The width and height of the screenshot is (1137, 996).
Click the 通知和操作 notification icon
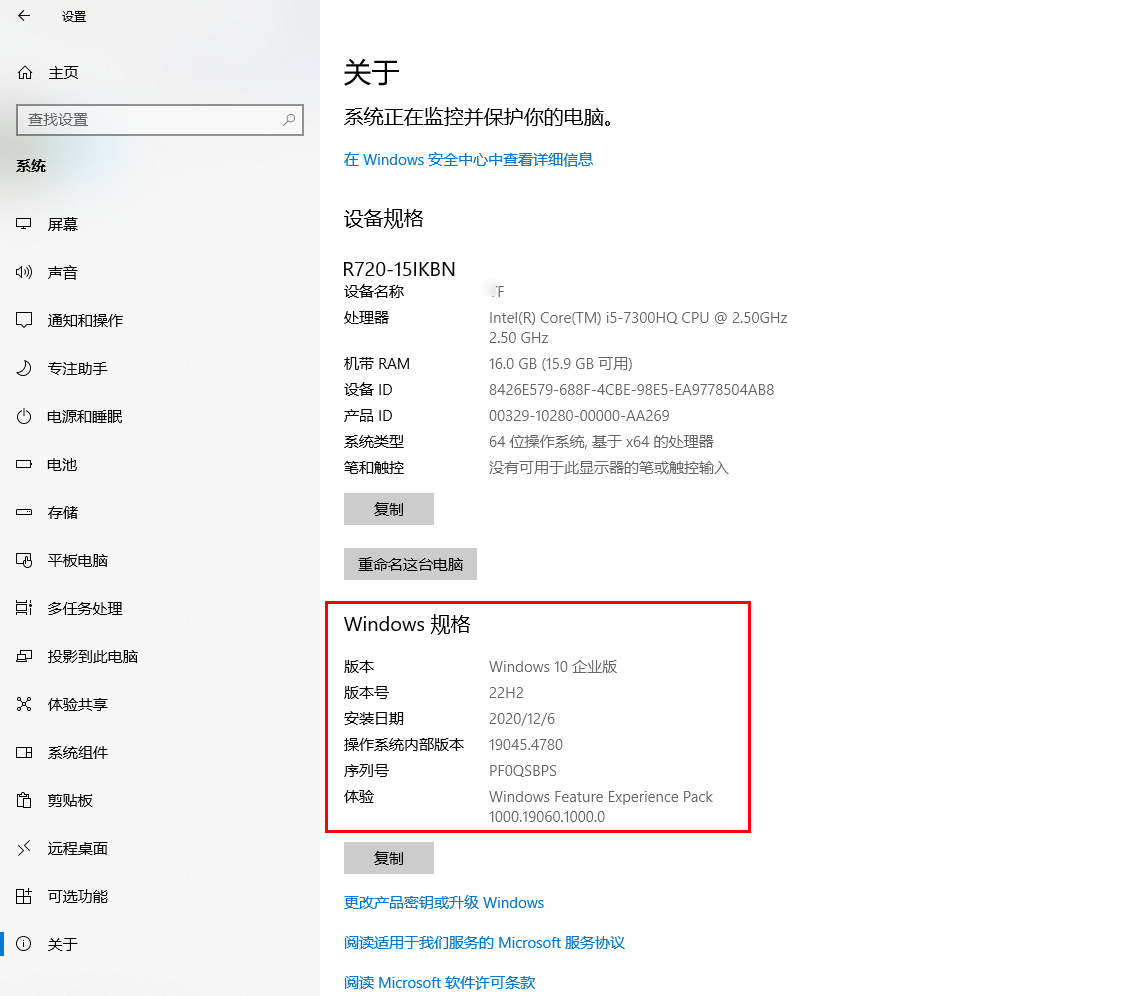click(x=24, y=320)
